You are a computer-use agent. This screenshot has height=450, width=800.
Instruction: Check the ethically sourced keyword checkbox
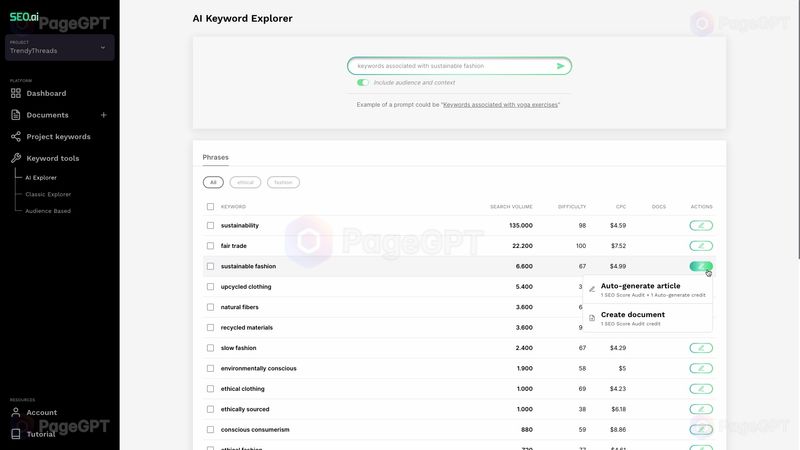[210, 409]
